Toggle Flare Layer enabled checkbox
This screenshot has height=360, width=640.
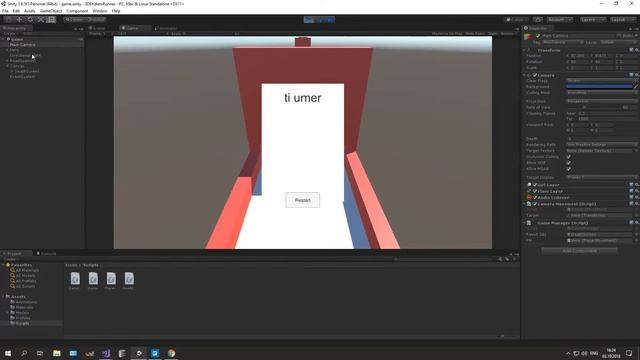pyautogui.click(x=535, y=191)
